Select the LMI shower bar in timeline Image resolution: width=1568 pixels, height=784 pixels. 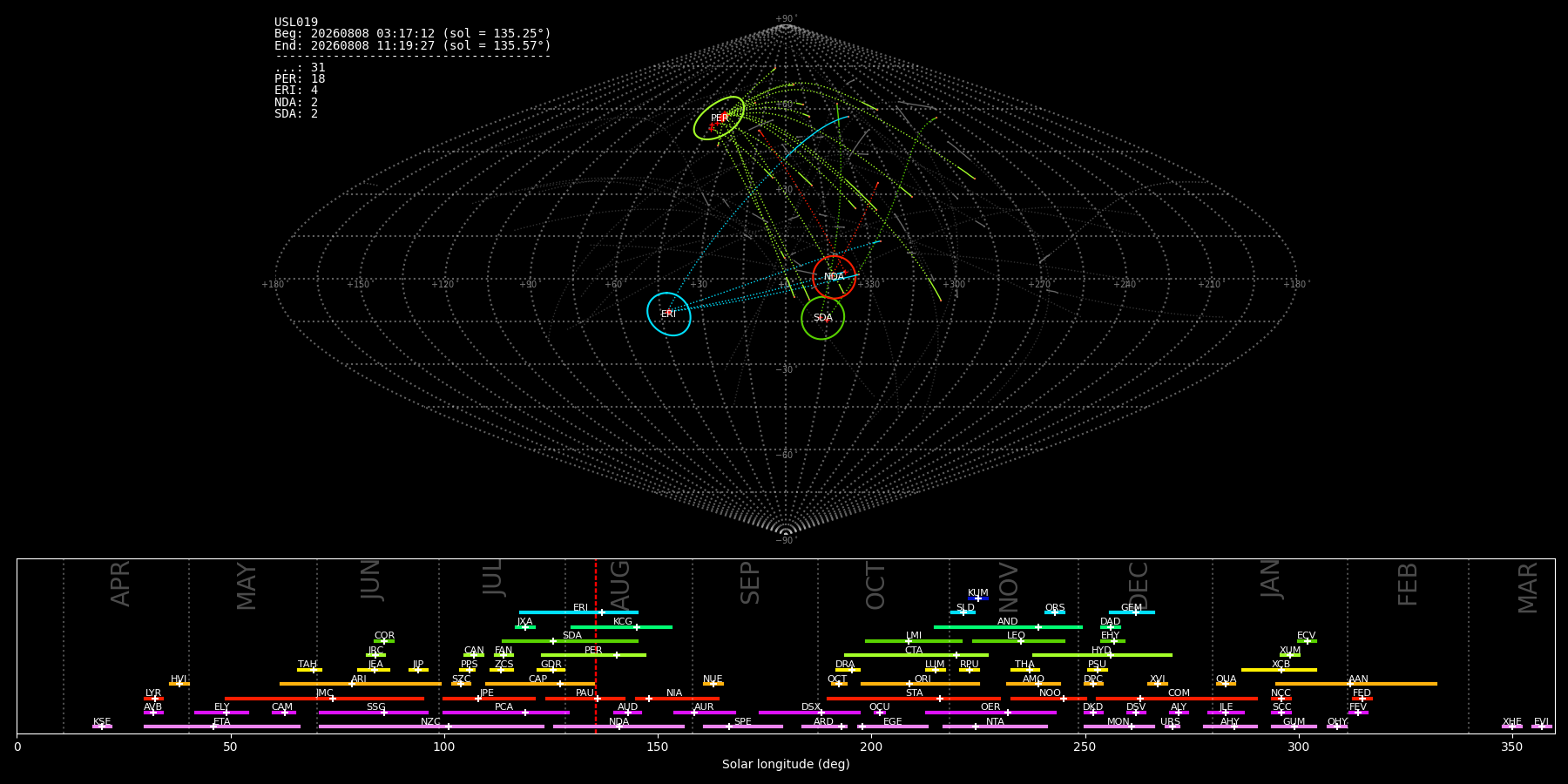coord(914,641)
